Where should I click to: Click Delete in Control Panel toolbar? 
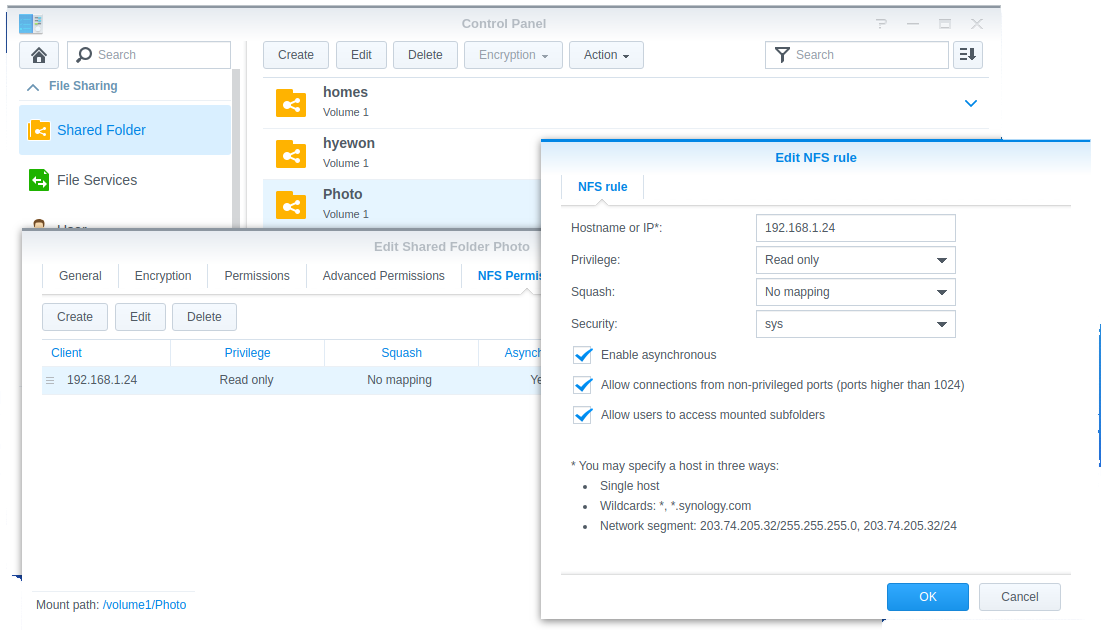coord(425,55)
